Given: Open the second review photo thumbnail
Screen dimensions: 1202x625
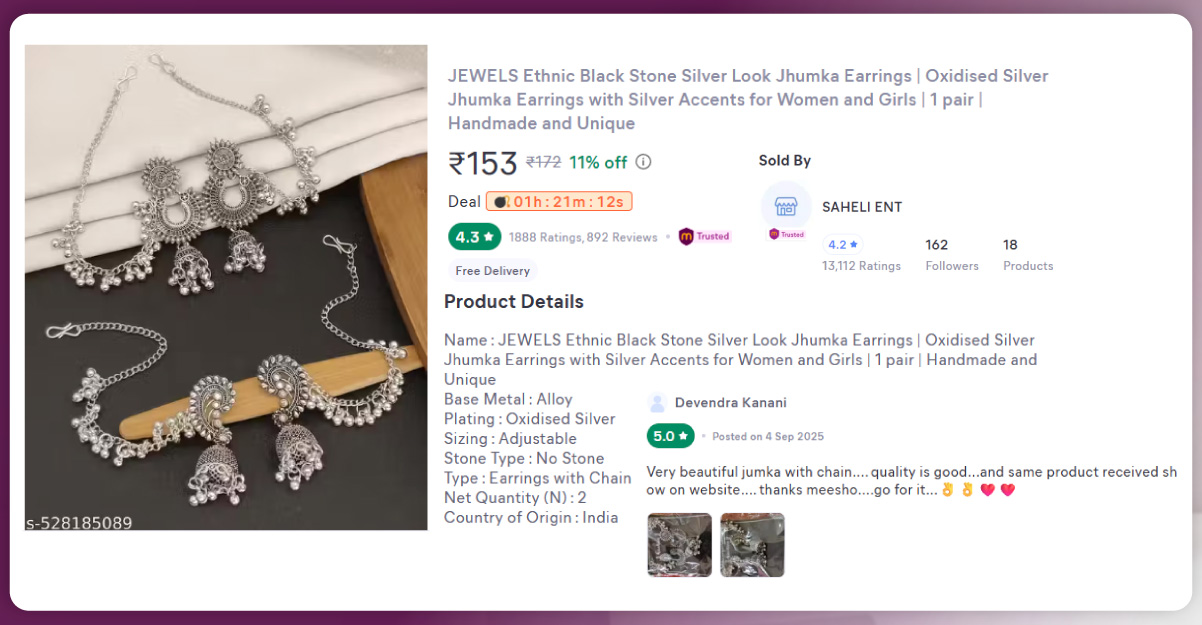Looking at the screenshot, I should pos(752,545).
